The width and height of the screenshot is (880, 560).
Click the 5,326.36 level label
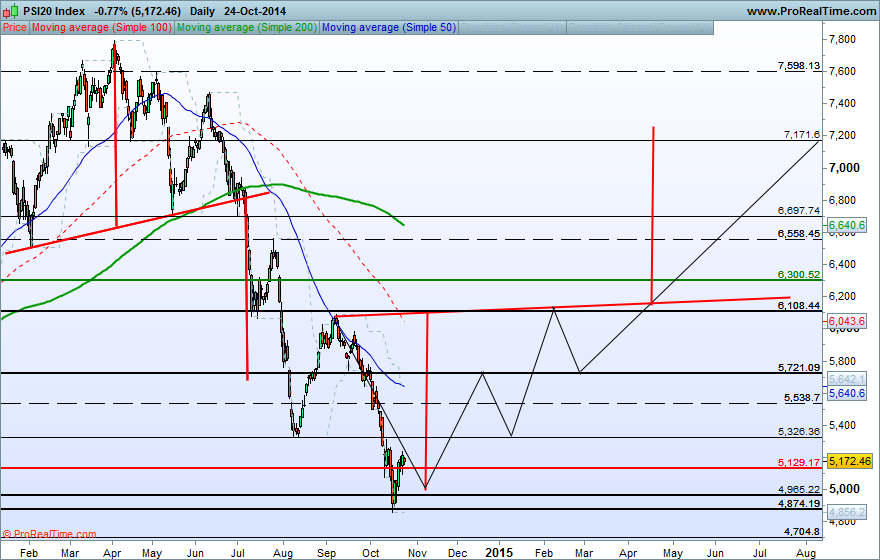(799, 432)
